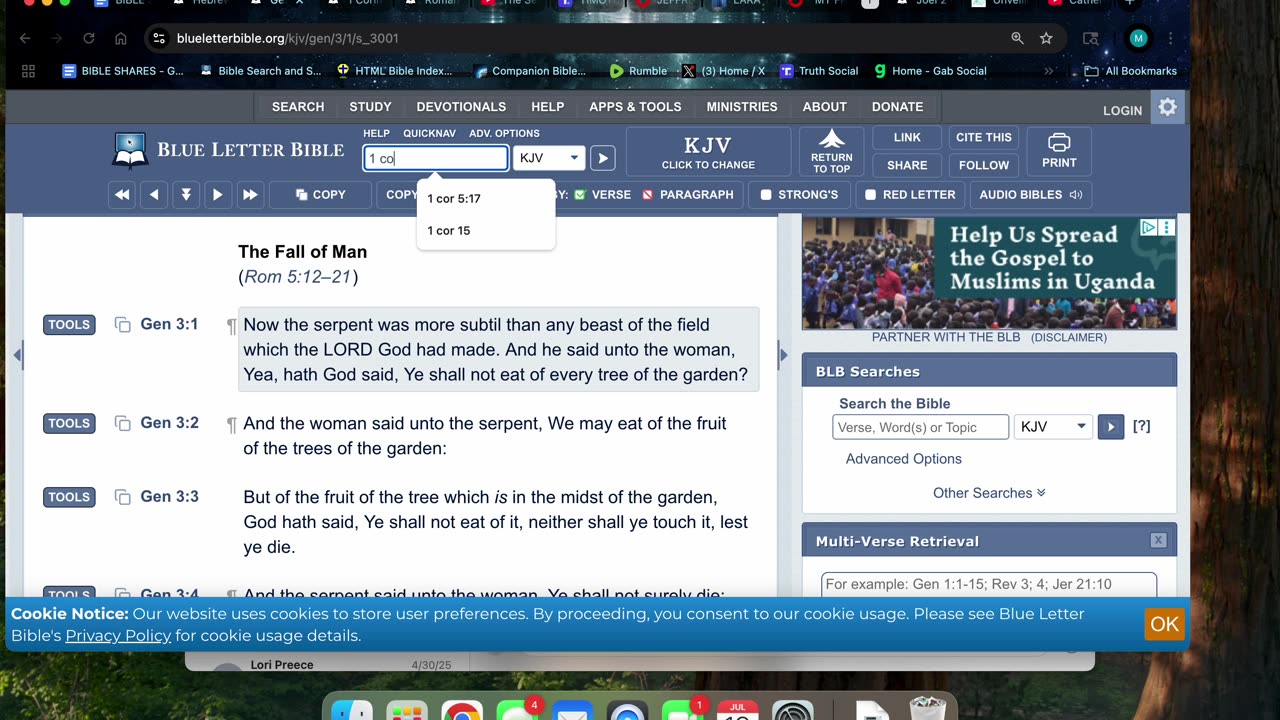Click Return to Top arrow button
The width and height of the screenshot is (1280, 720).
831,151
